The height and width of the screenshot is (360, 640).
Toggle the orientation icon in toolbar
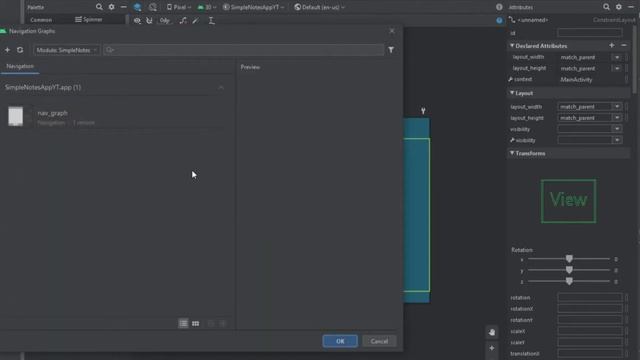click(x=153, y=7)
